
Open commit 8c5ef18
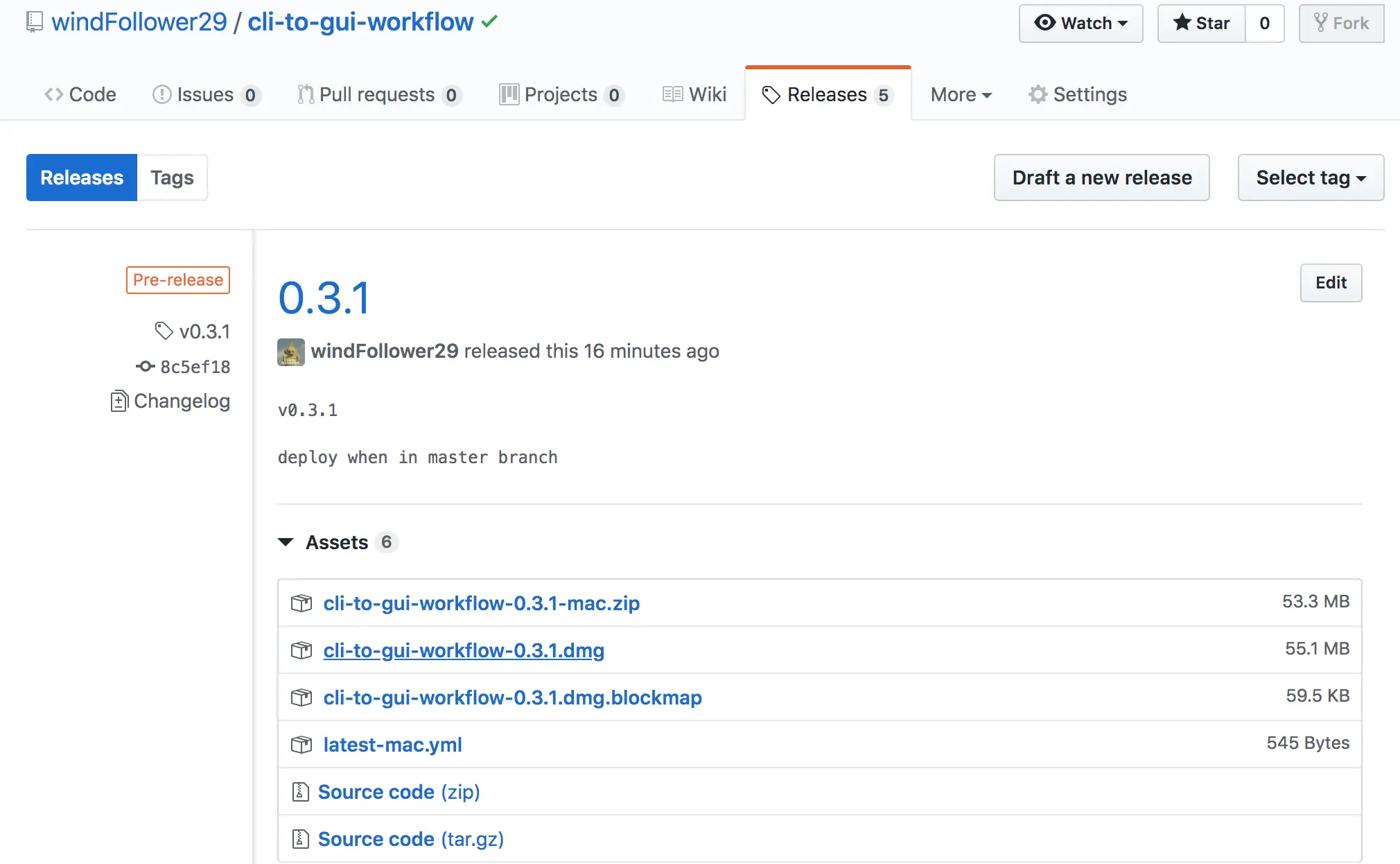coord(195,366)
